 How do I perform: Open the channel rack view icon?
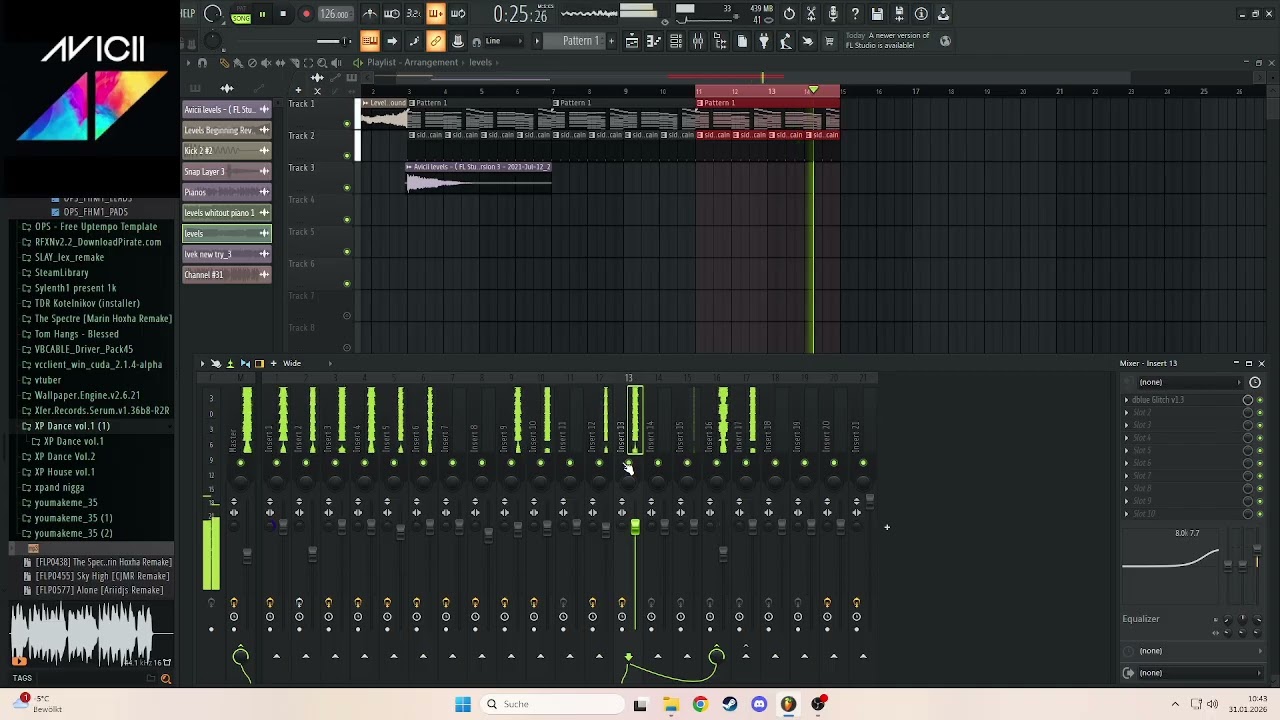676,41
